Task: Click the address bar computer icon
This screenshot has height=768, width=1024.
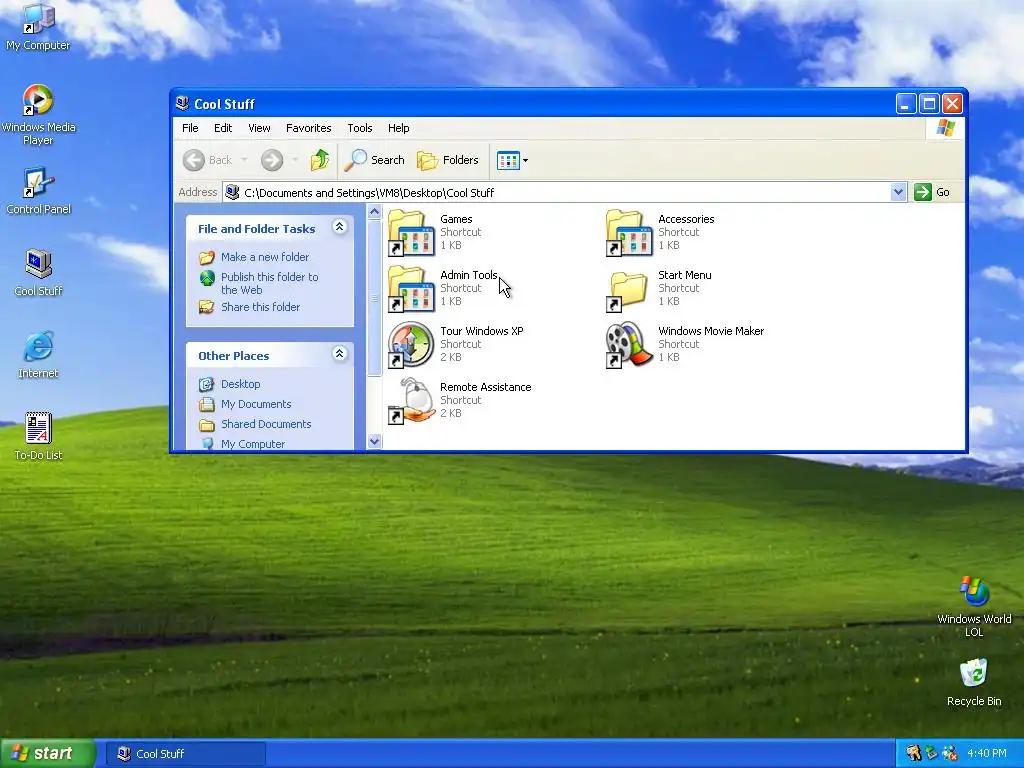Action: click(x=232, y=192)
